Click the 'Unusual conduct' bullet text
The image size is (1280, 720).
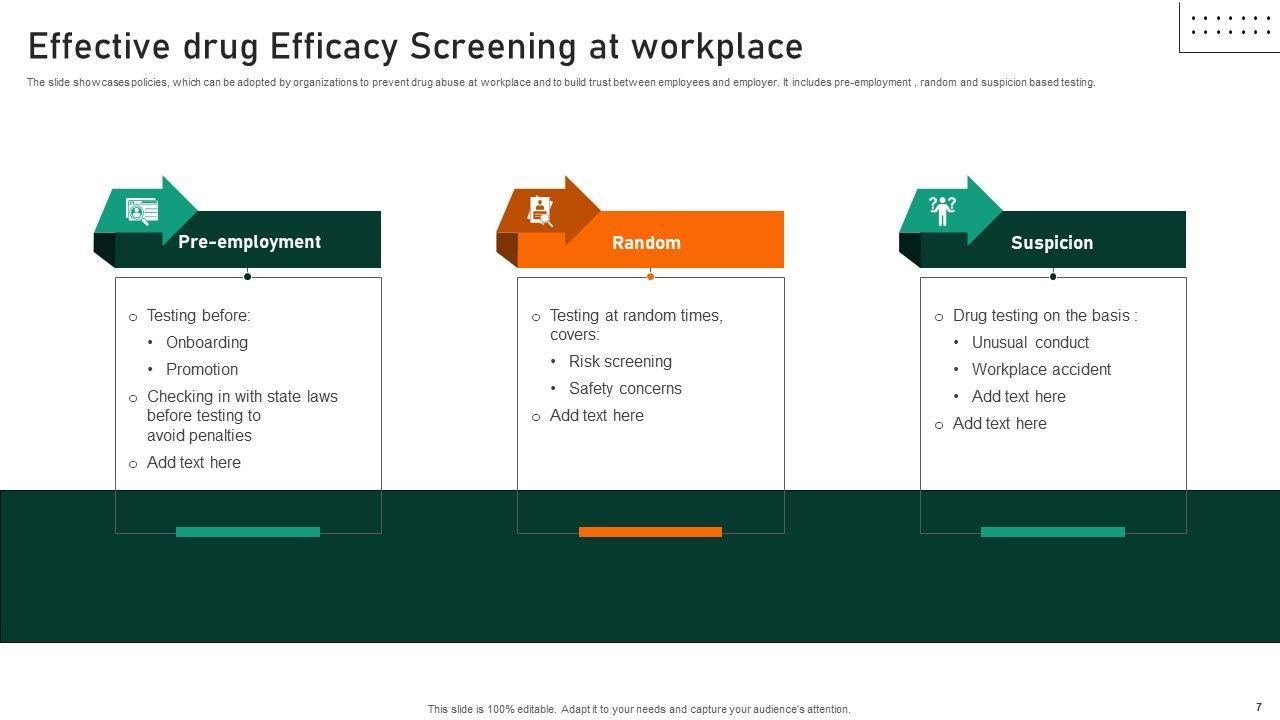point(1030,342)
